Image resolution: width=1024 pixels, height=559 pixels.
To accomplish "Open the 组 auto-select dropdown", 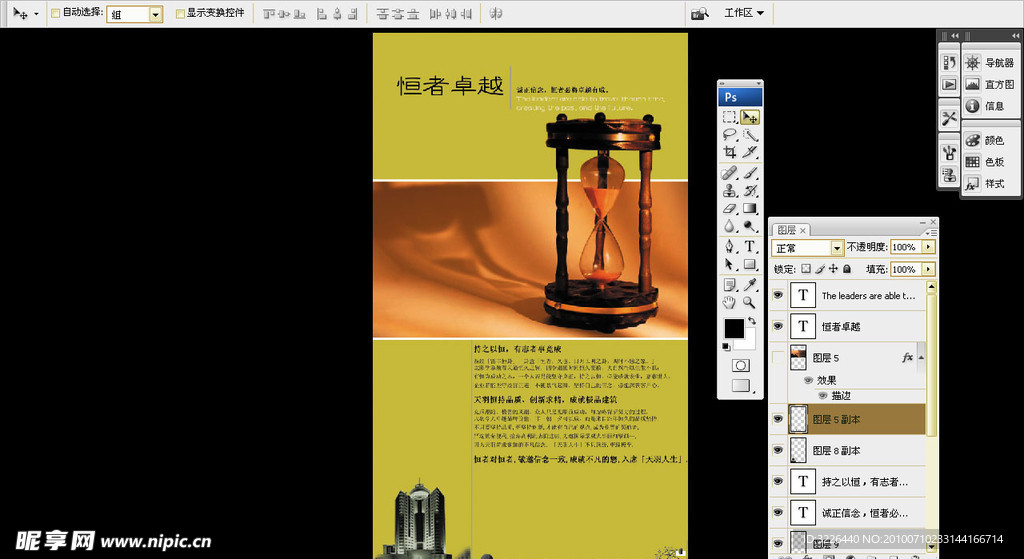I will [155, 14].
